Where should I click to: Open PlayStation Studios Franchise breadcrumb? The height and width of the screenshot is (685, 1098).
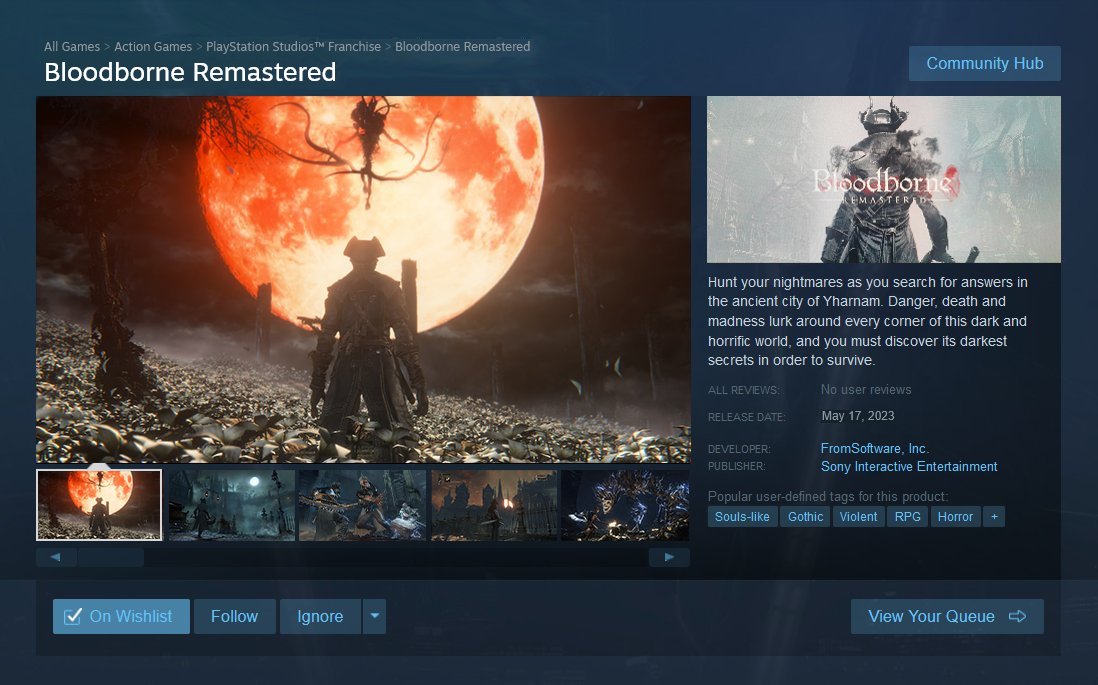pos(293,47)
